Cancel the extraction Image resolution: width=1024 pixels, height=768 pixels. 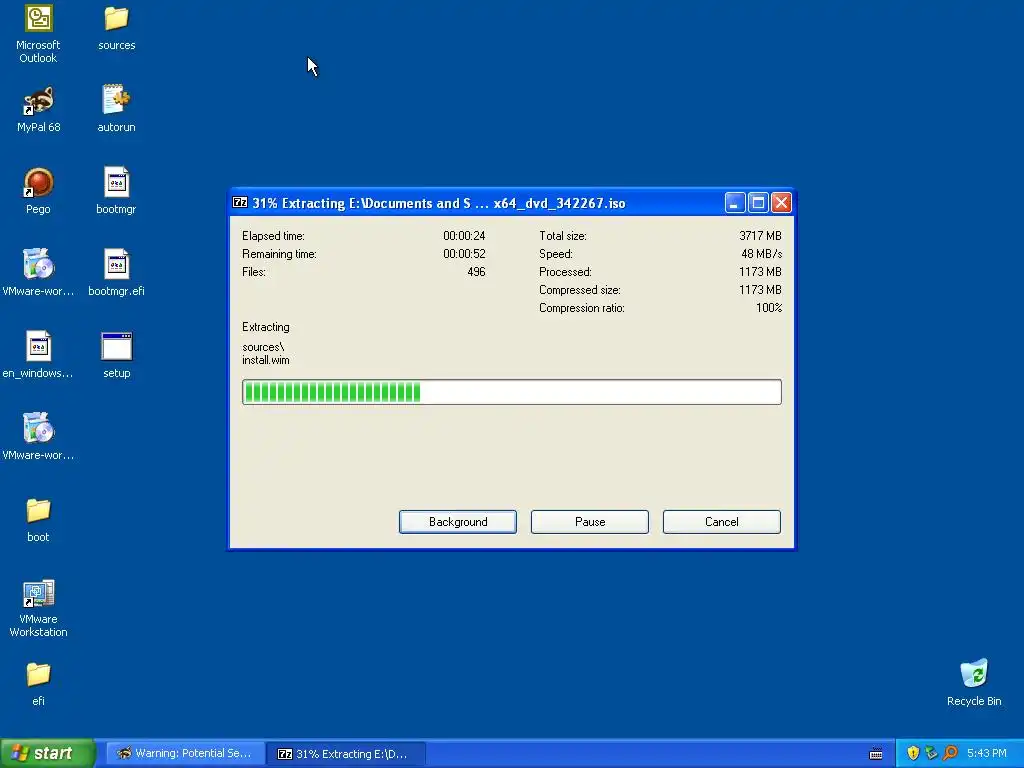[722, 522]
